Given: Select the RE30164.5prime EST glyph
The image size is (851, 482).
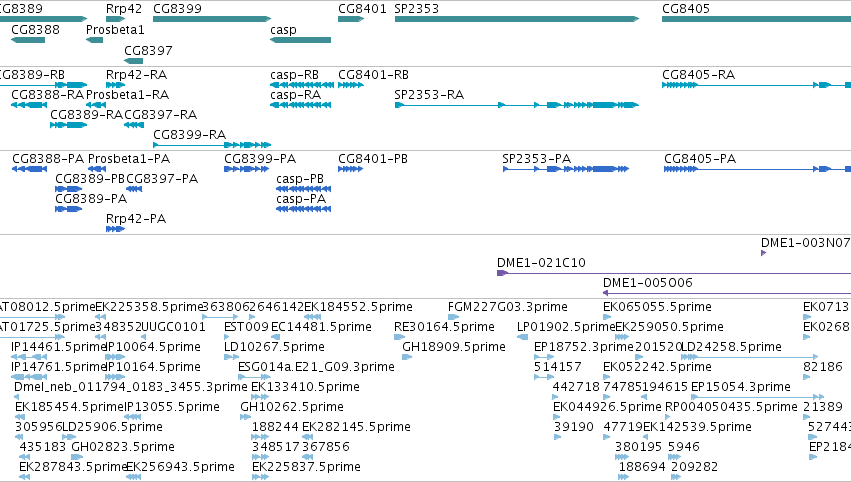Looking at the screenshot, I should click(399, 337).
